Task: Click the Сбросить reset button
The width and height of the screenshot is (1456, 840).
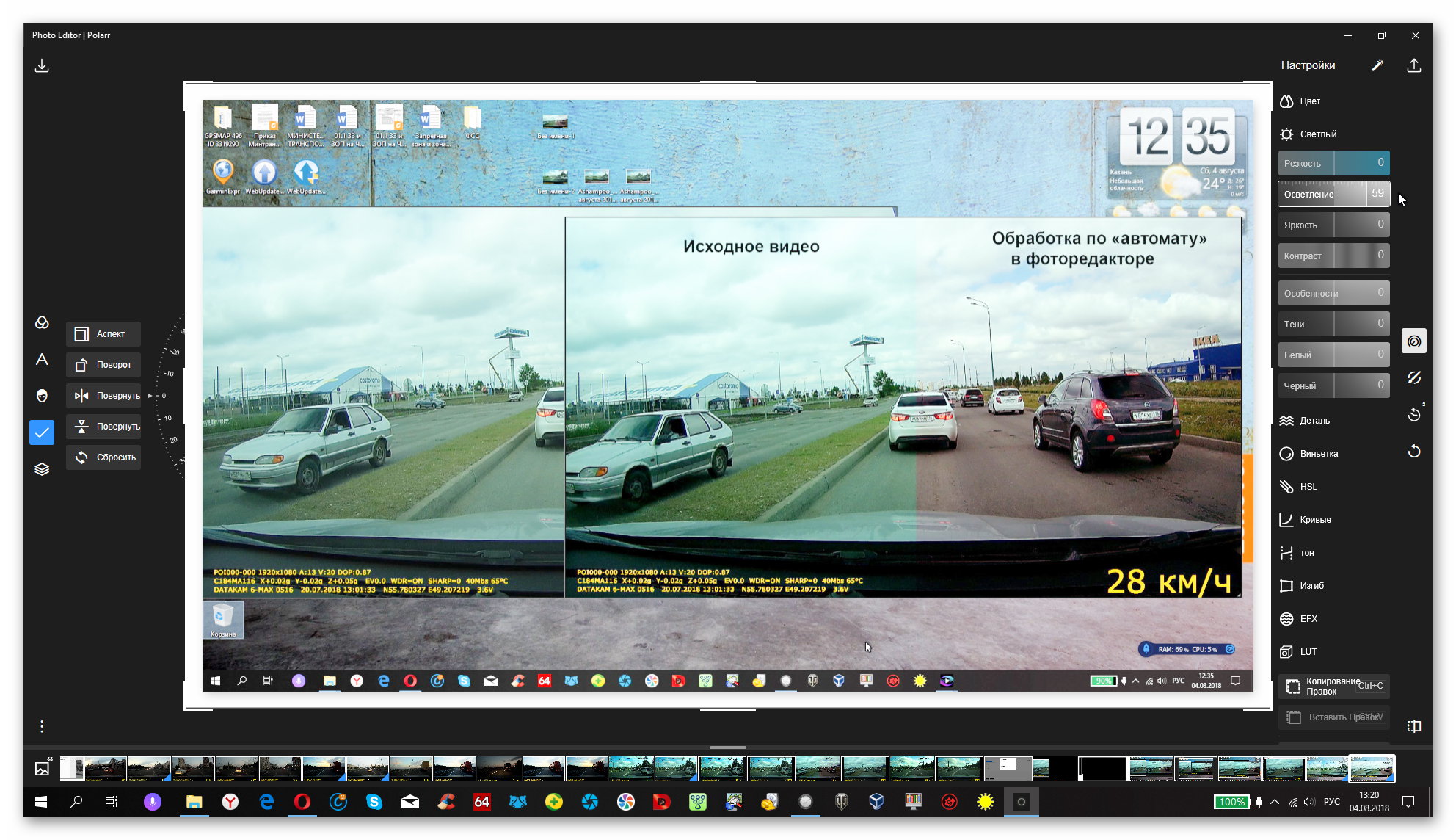Action: pos(104,457)
